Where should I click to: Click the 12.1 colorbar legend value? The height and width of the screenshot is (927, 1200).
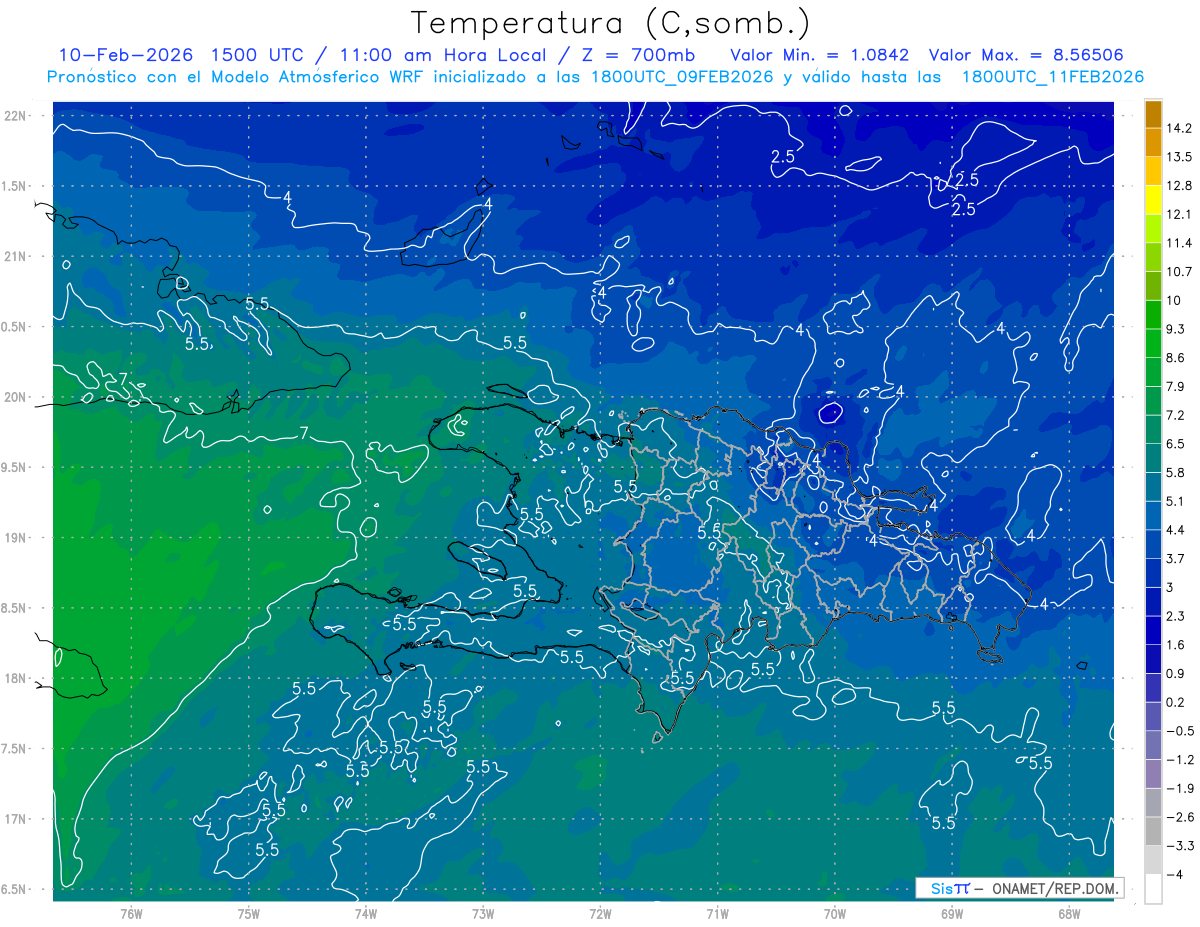click(x=1180, y=214)
